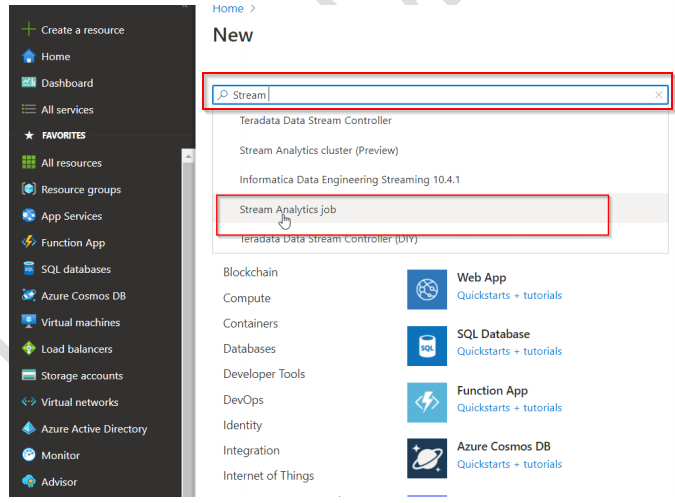Click the Create a resource plus icon

[28, 30]
